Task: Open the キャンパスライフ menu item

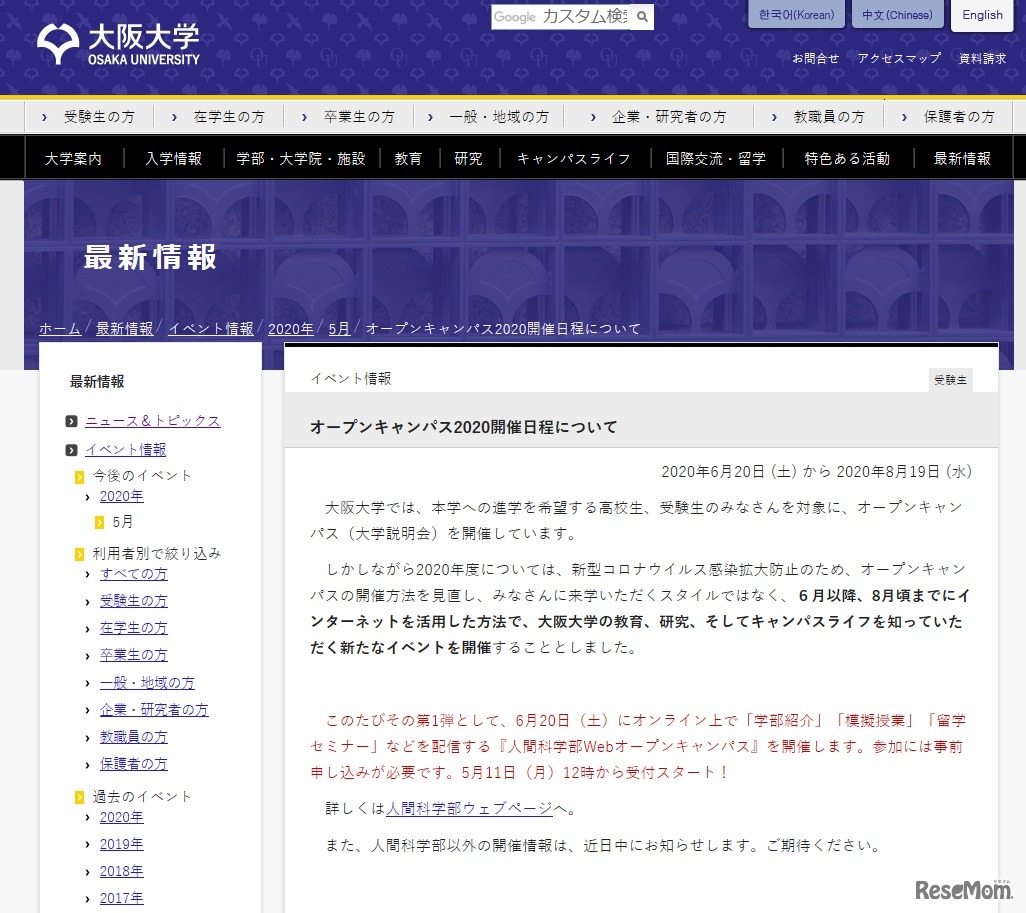Action: tap(573, 157)
